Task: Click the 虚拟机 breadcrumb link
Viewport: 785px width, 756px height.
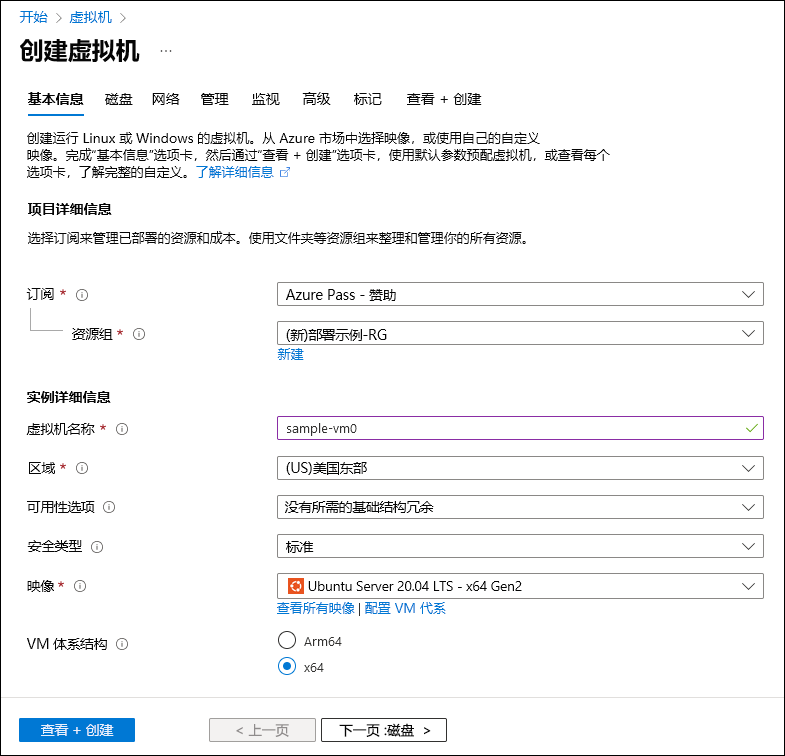Action: [90, 17]
